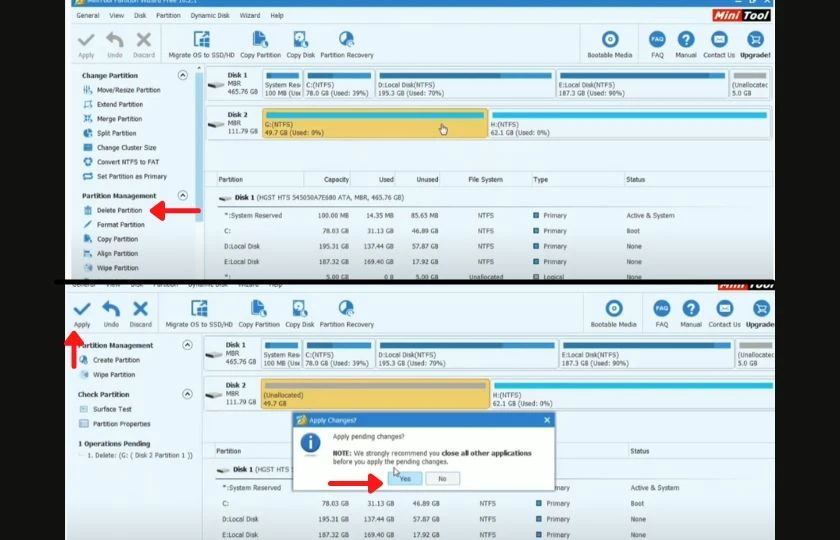Screen dimensions: 840x540
Task: Open Manual from lower window toolbar
Action: click(x=691, y=314)
